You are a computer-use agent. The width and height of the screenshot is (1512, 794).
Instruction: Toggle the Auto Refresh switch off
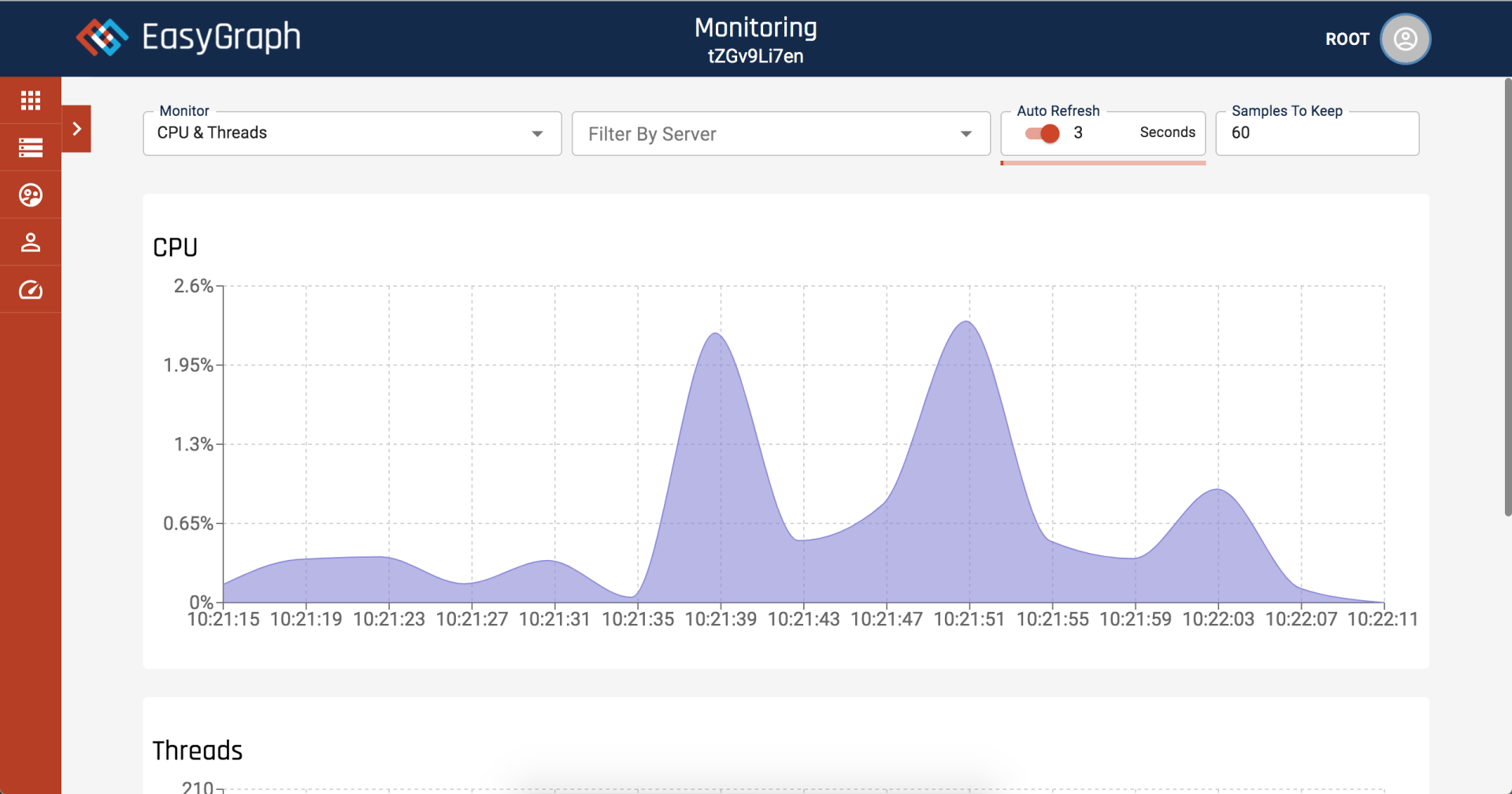pyautogui.click(x=1043, y=133)
